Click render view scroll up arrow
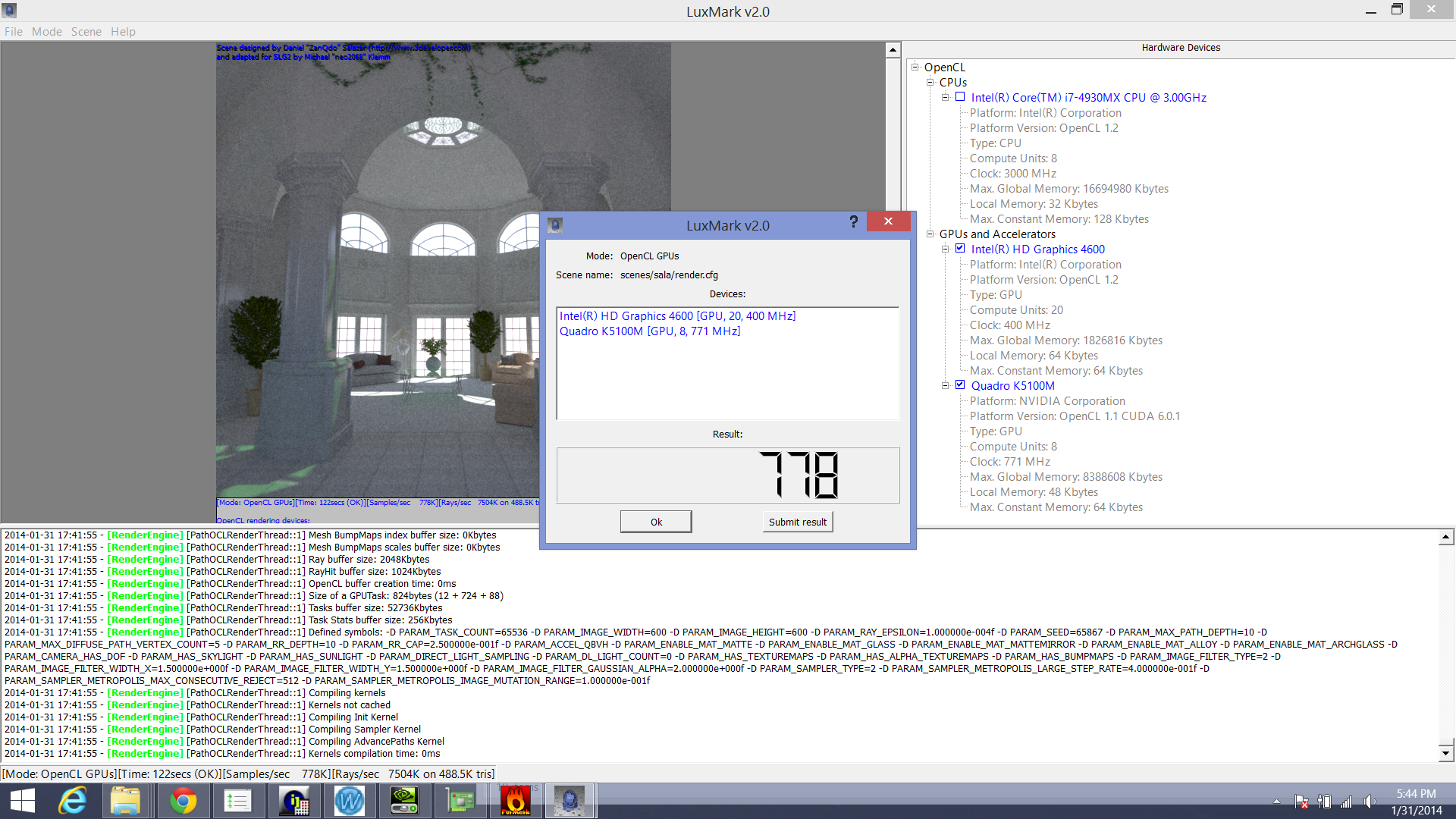Screen dimensions: 1456x819 pyautogui.click(x=893, y=50)
